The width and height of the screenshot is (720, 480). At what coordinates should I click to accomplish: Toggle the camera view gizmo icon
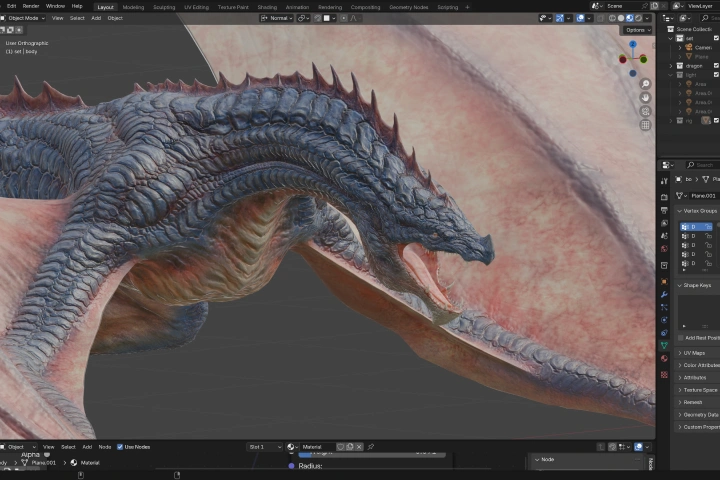click(645, 111)
